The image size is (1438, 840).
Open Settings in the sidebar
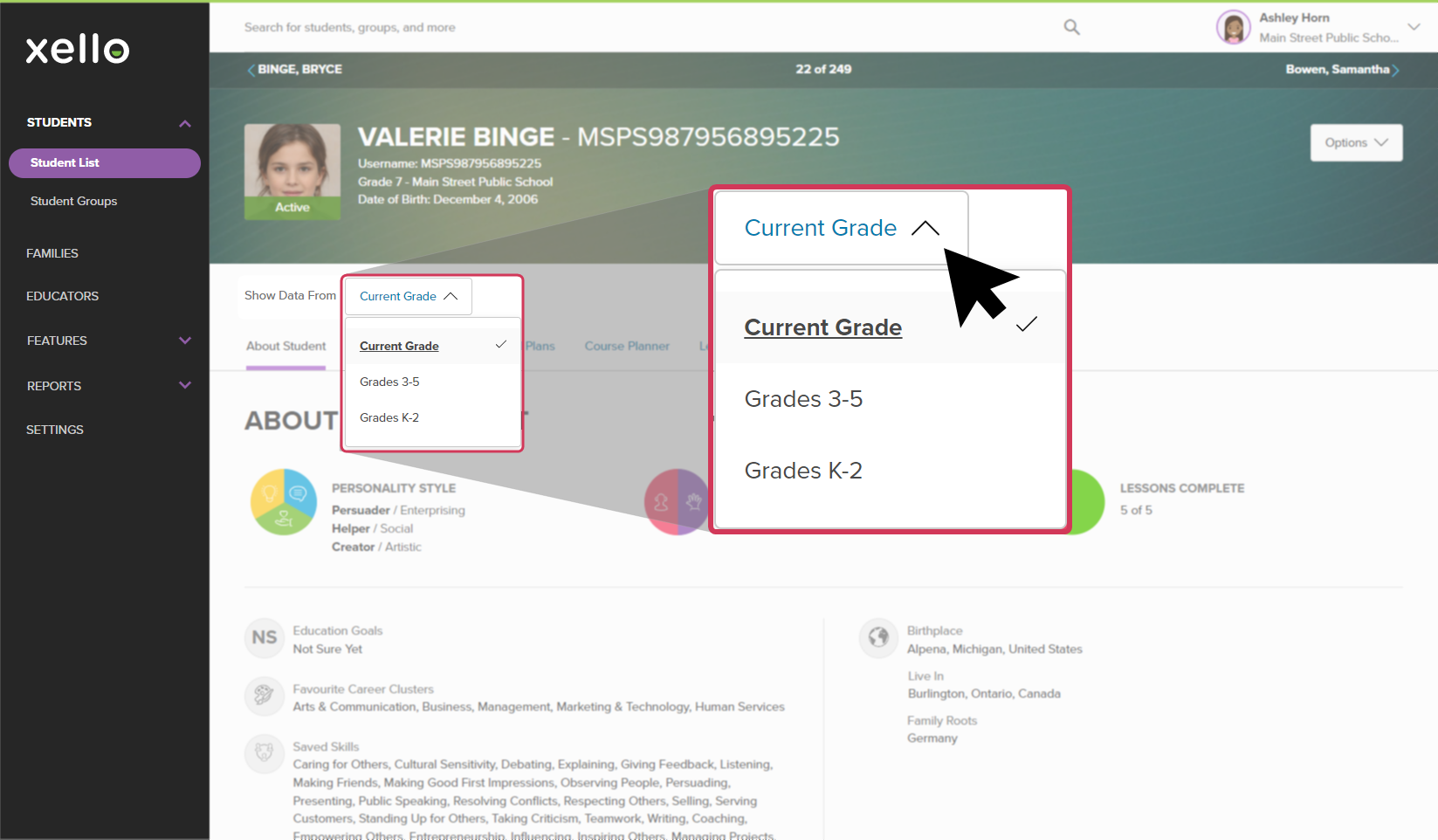click(x=55, y=430)
